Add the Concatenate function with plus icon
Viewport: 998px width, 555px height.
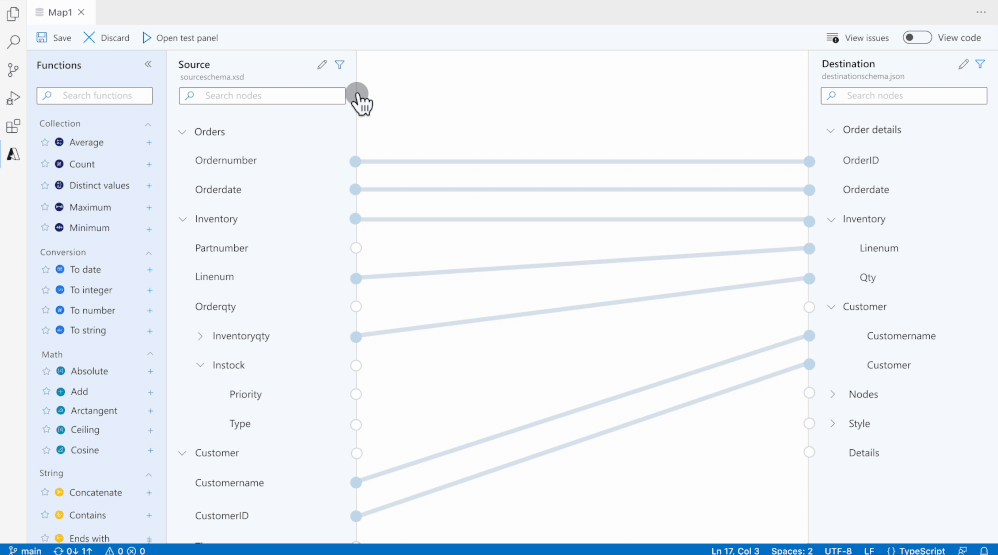click(x=149, y=493)
